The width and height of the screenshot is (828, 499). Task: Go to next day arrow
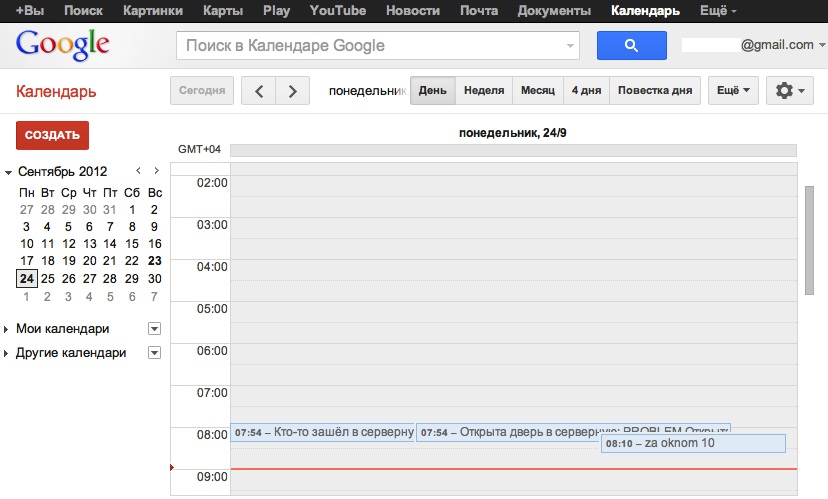(x=292, y=91)
